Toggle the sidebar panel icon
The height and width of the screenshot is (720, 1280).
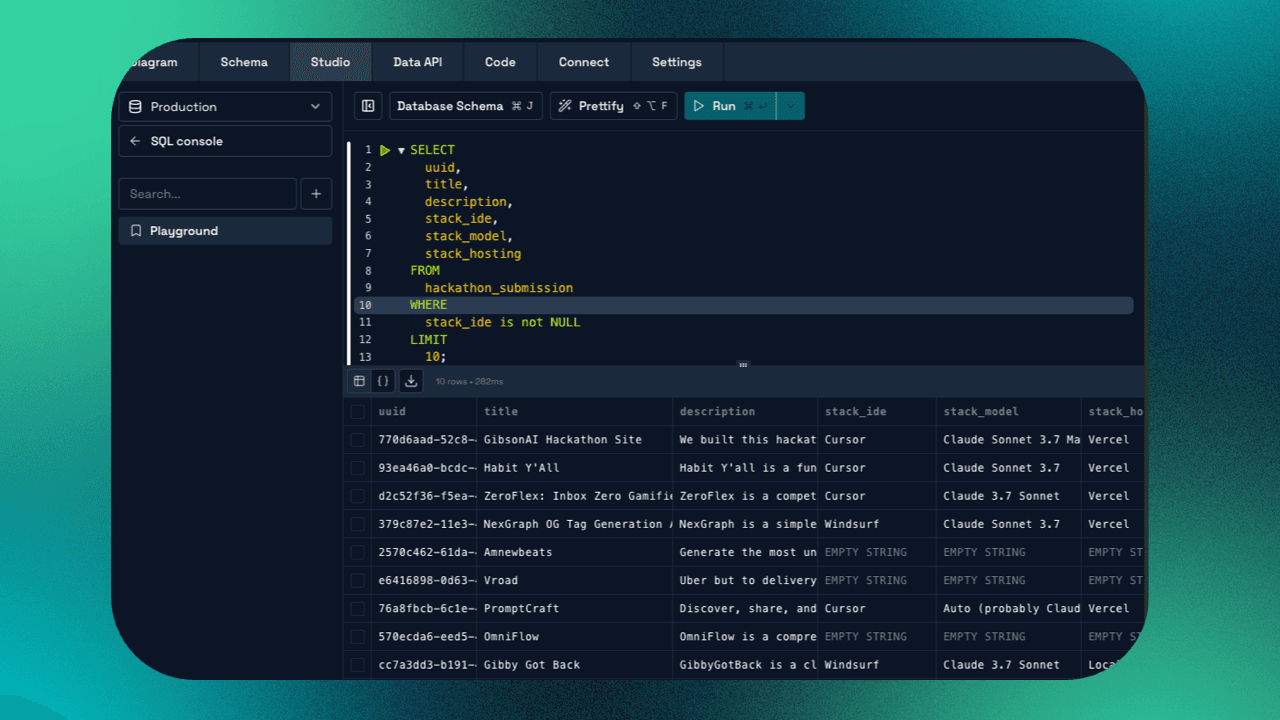[x=368, y=106]
